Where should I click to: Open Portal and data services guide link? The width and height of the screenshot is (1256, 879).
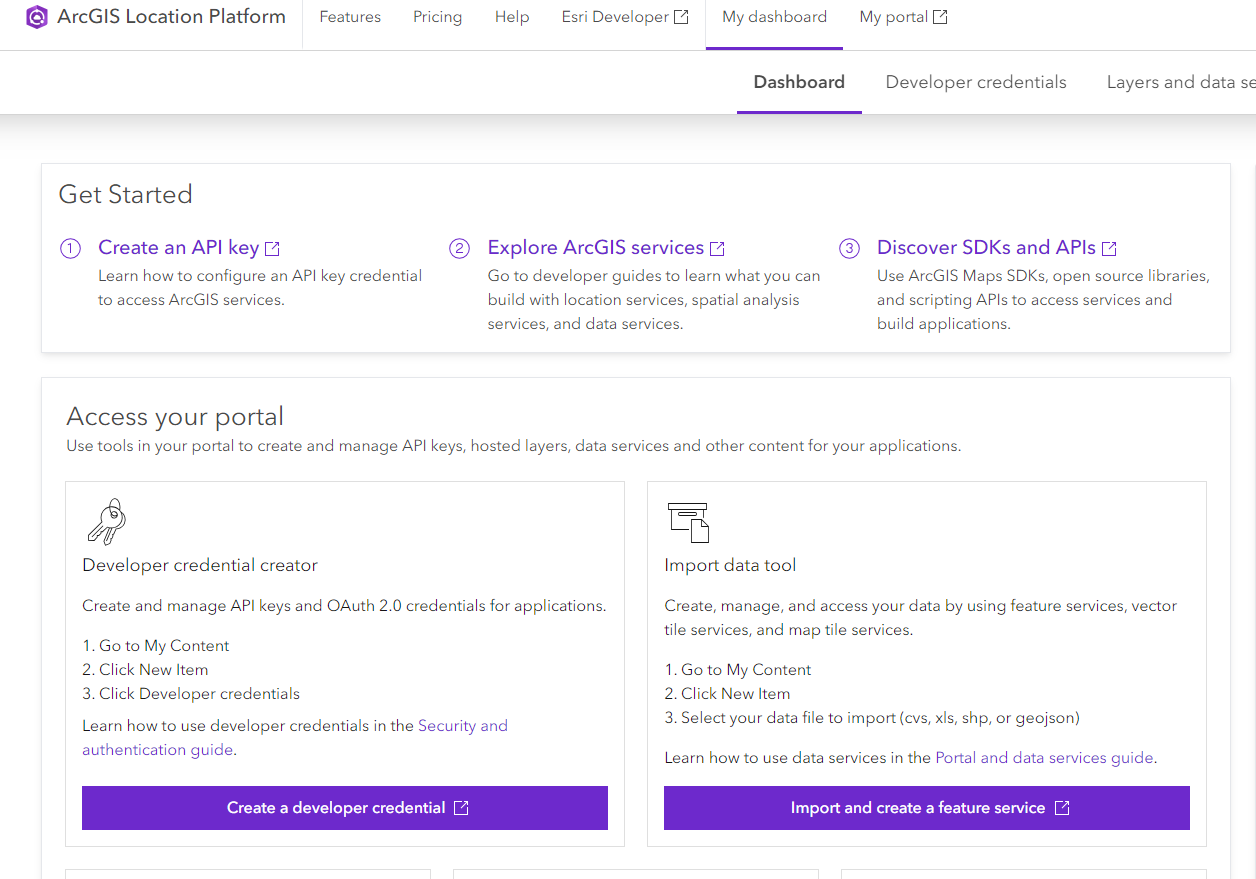(1044, 758)
